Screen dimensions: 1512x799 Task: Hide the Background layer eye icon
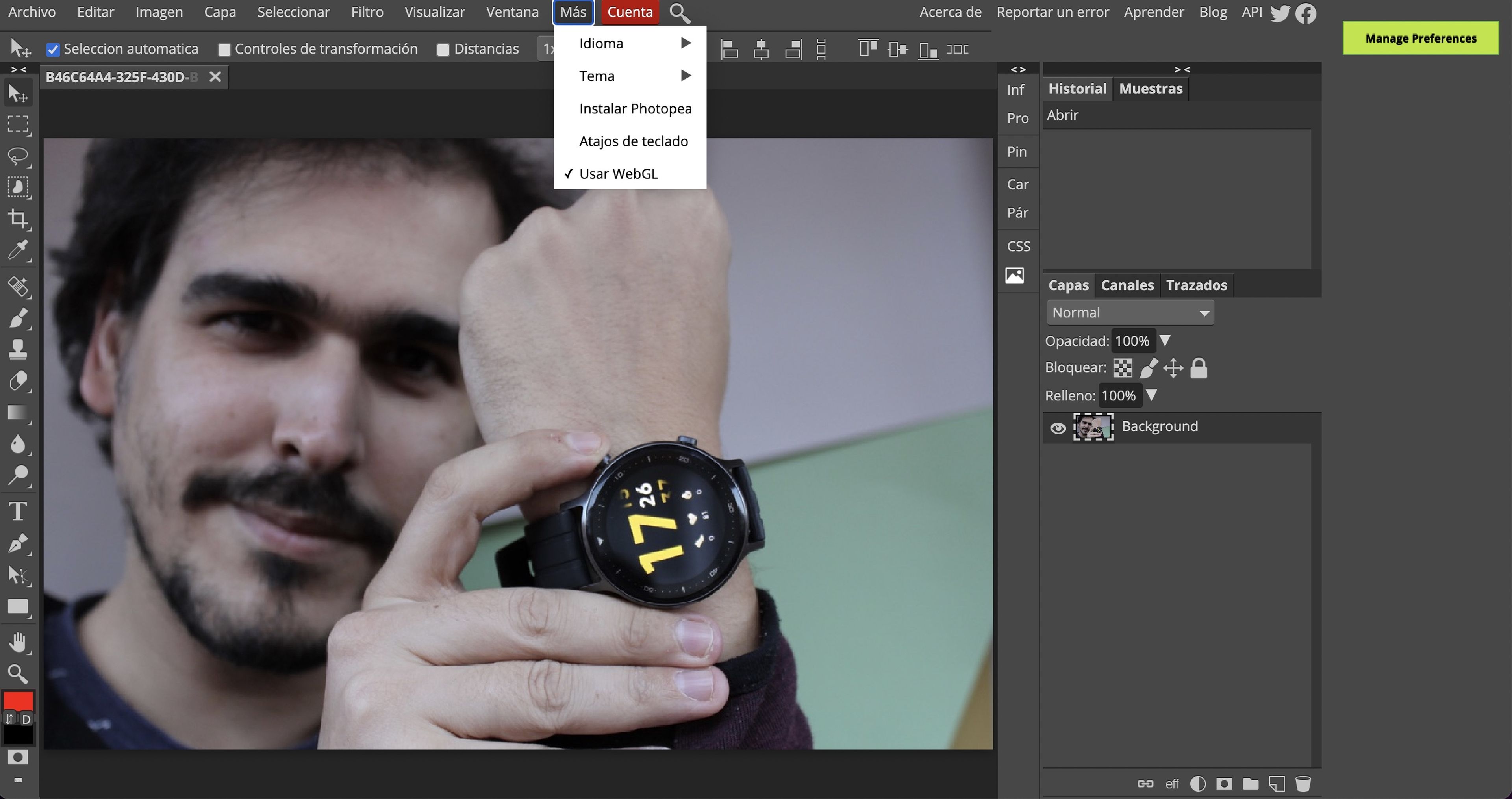[x=1058, y=428]
